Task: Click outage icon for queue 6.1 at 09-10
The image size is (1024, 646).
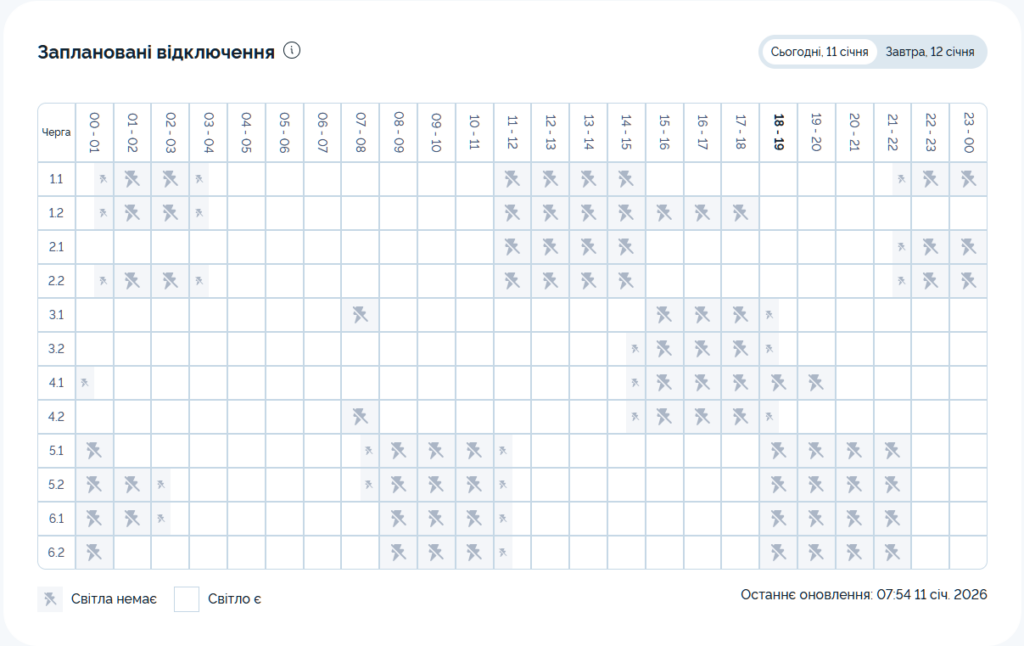Action: click(436, 519)
